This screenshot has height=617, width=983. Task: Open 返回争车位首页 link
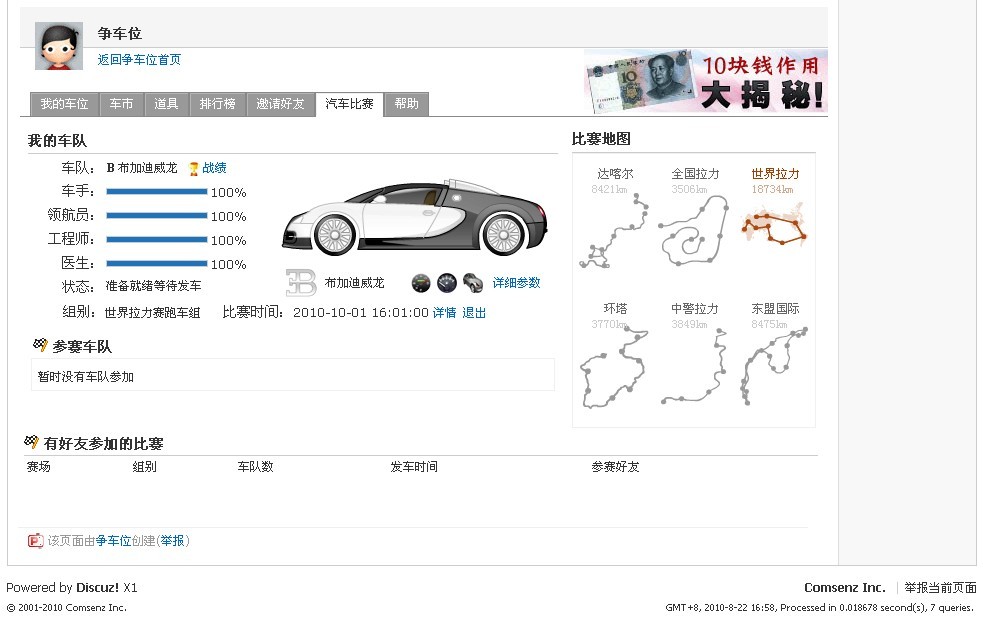tap(139, 60)
